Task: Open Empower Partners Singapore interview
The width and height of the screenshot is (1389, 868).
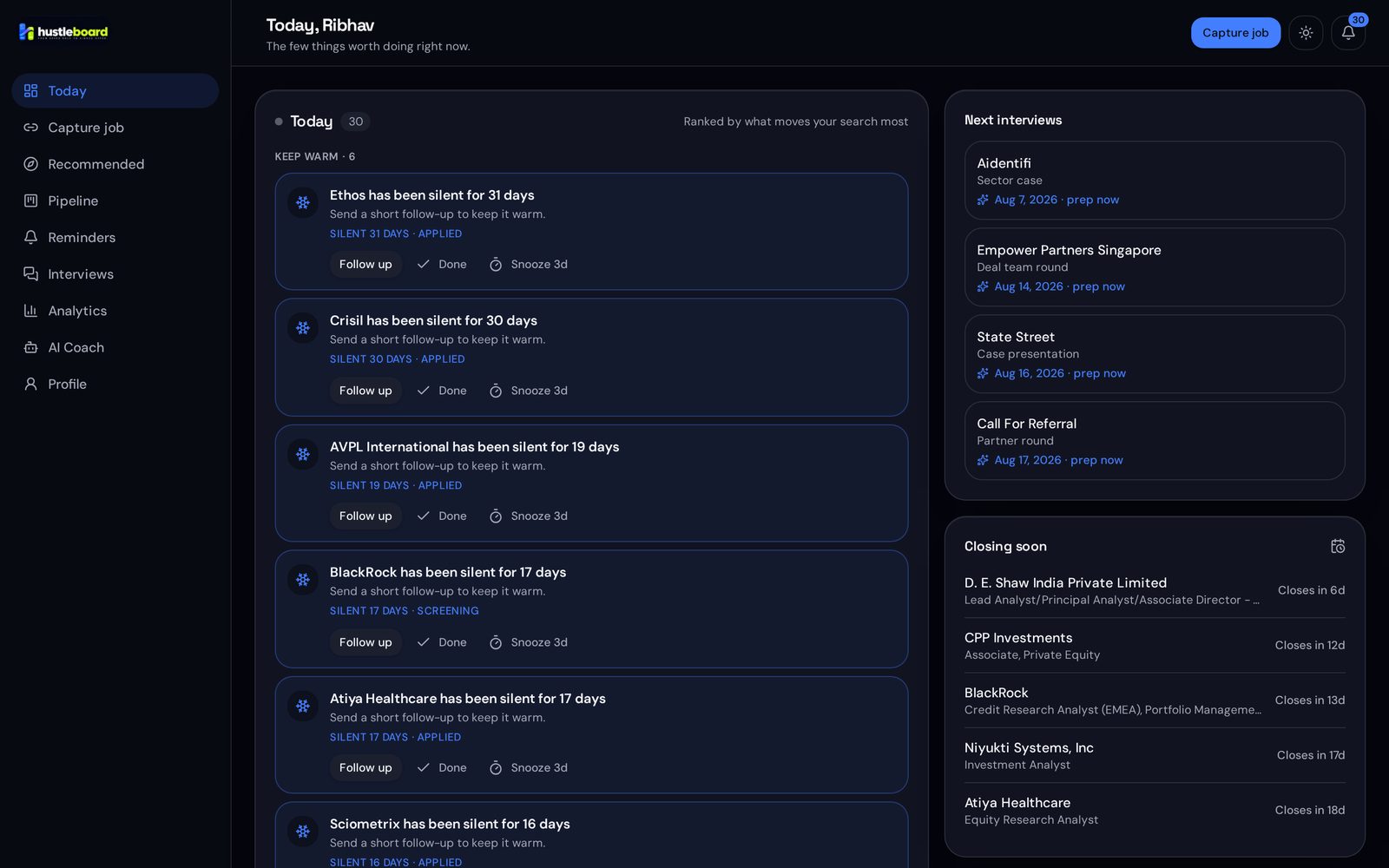Action: 1155,267
